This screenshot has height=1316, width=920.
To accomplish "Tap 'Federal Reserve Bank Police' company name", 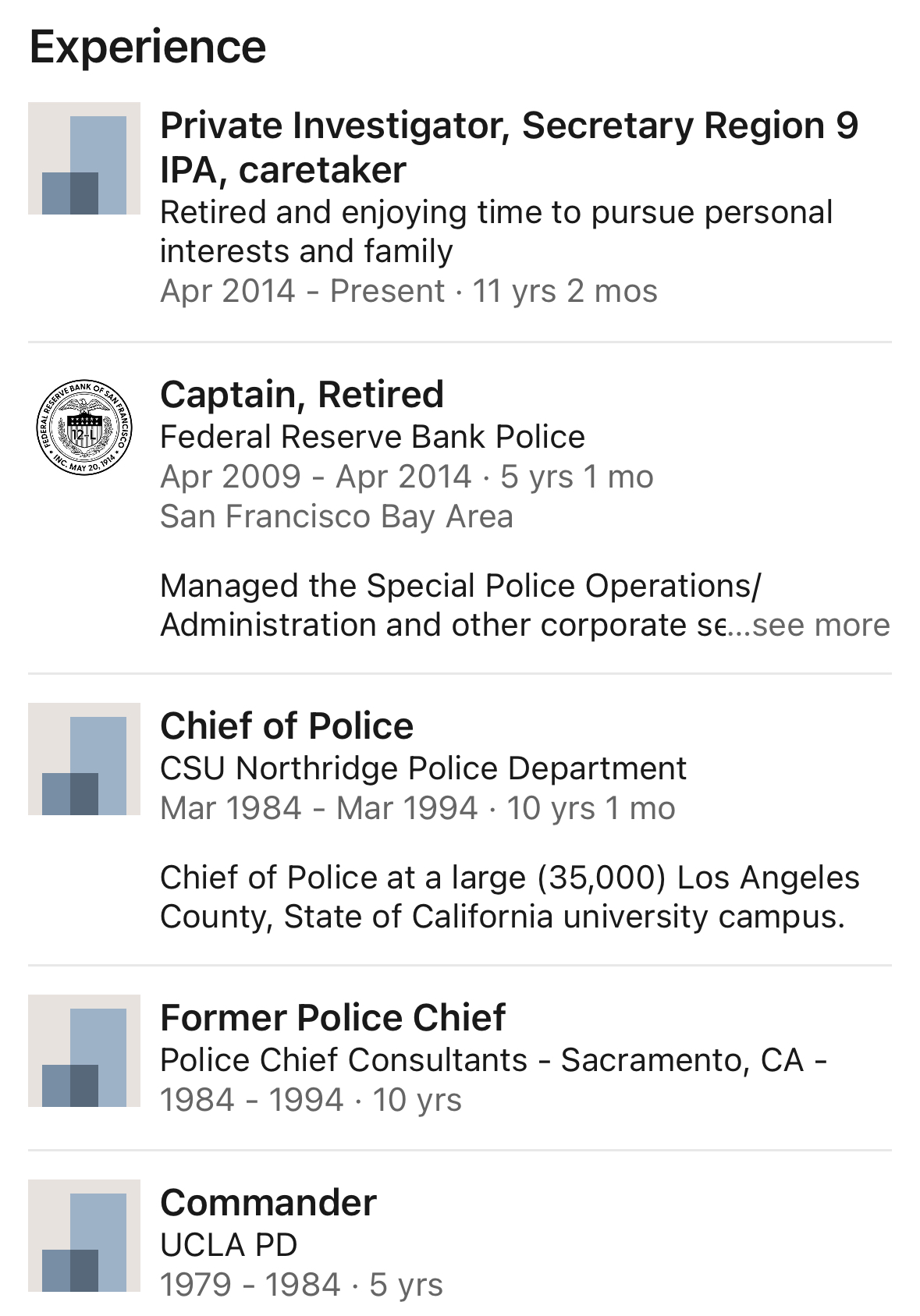I will pyautogui.click(x=372, y=437).
